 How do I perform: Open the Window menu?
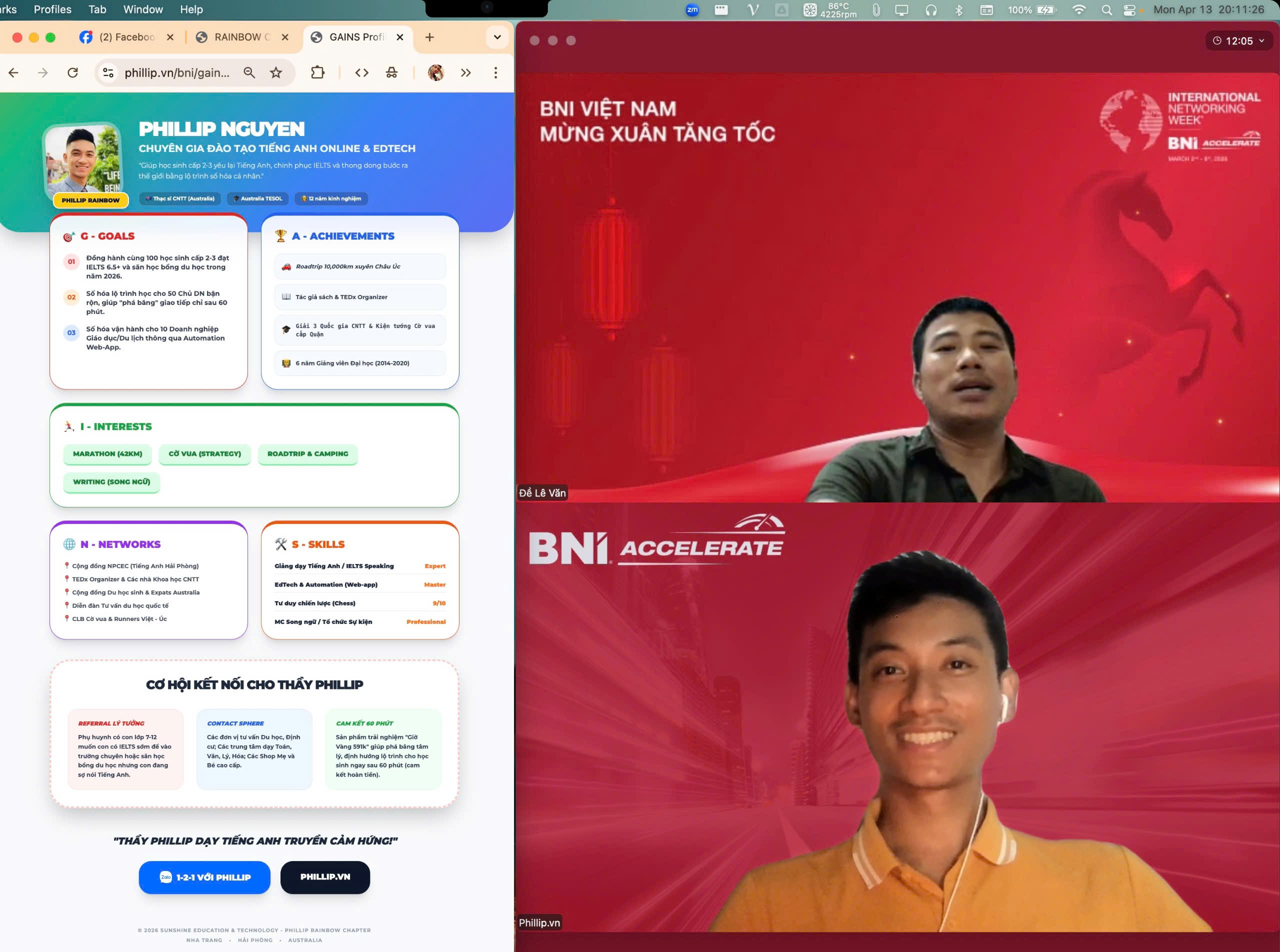click(143, 10)
